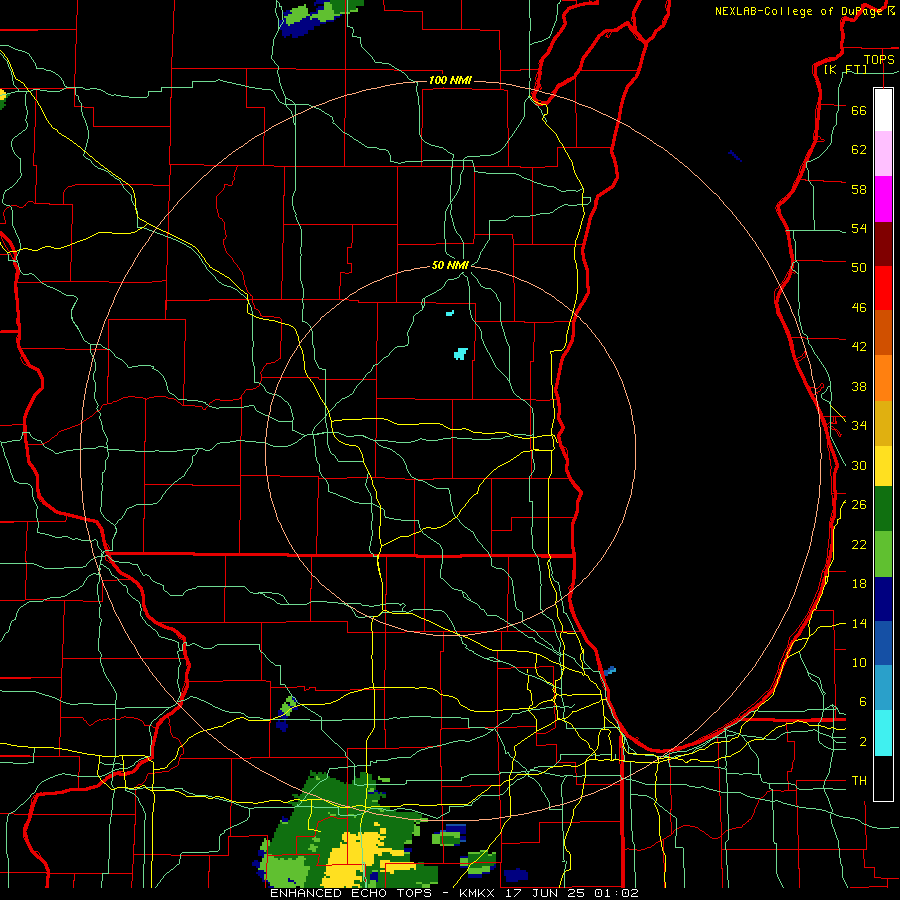Screen dimensions: 900x900
Task: Click the dark green legend swatch
Action: pyautogui.click(x=883, y=509)
